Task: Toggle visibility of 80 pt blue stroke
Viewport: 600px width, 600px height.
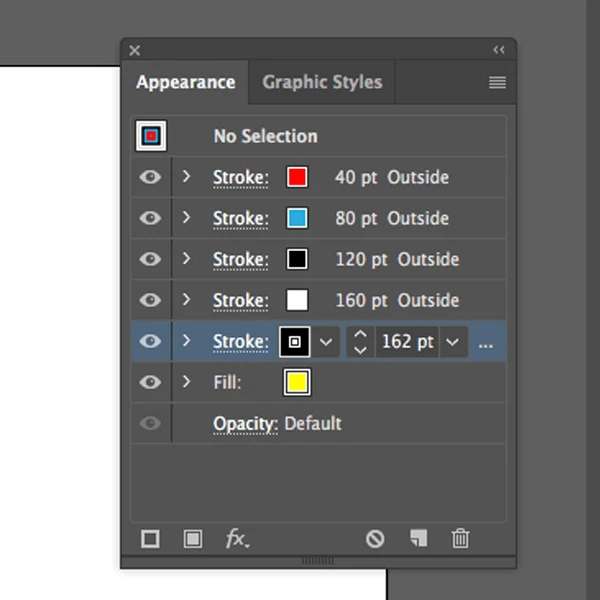Action: tap(150, 218)
